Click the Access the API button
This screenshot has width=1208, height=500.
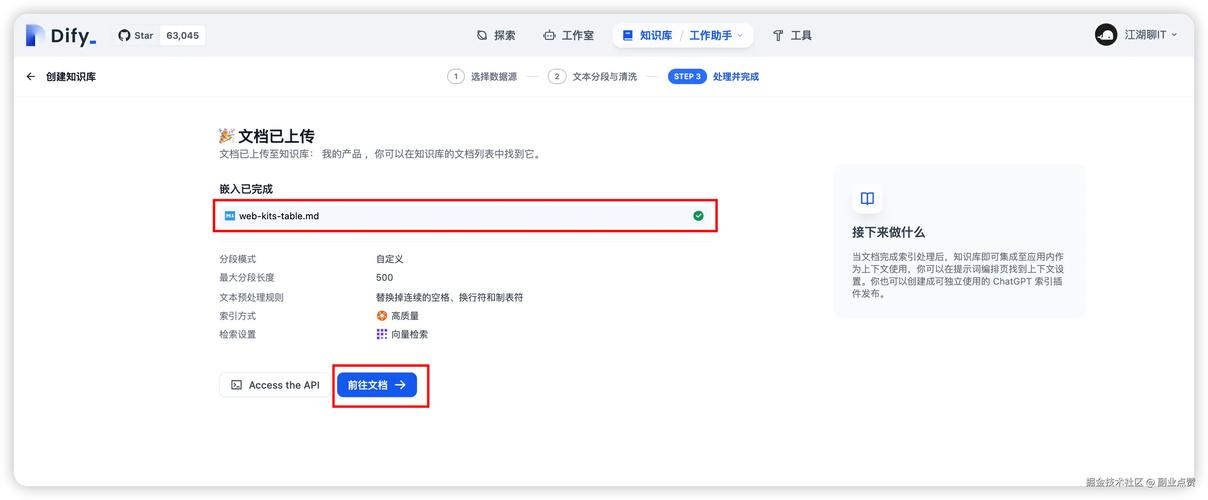click(x=275, y=385)
